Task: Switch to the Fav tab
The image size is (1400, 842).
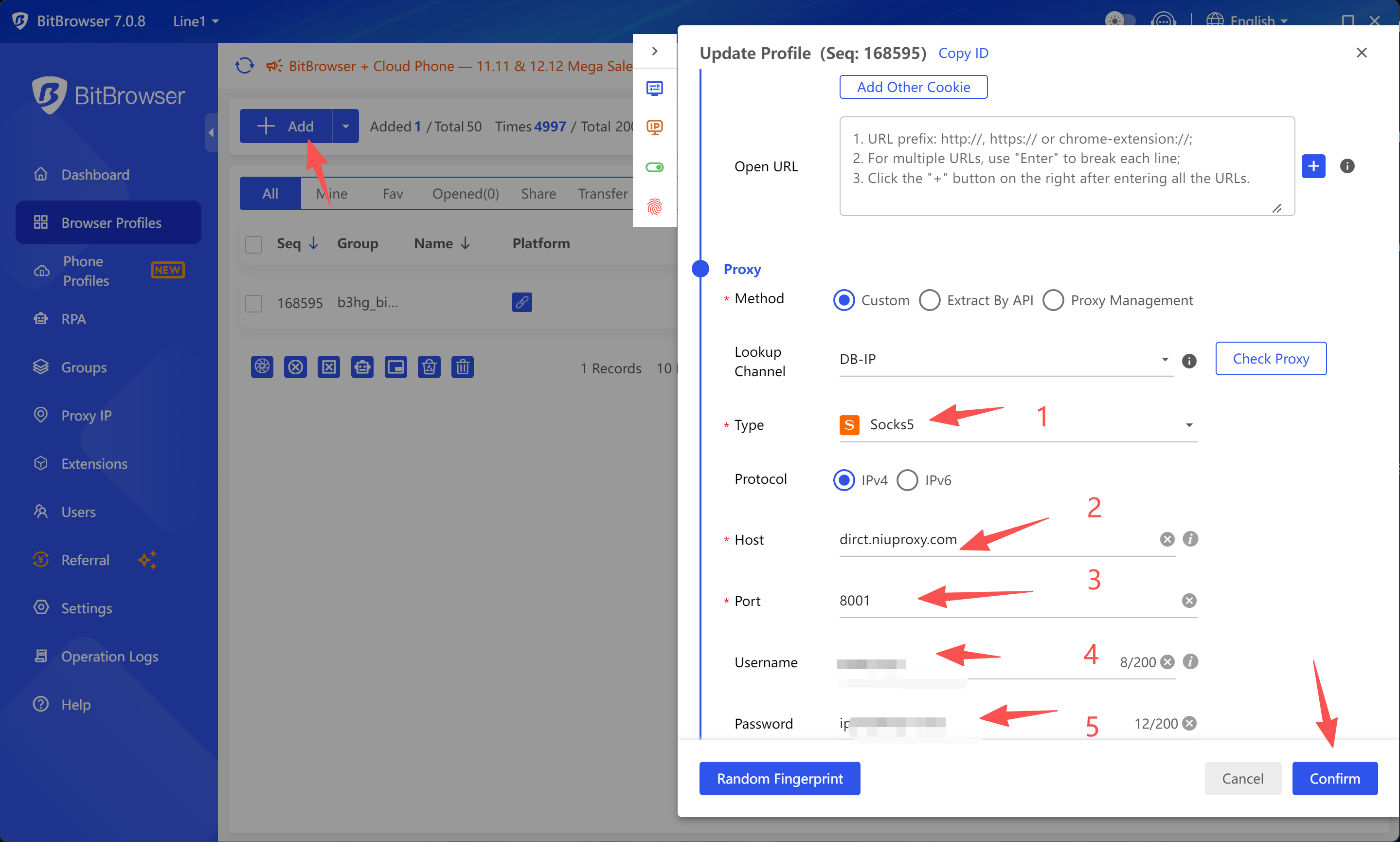Action: [x=393, y=194]
